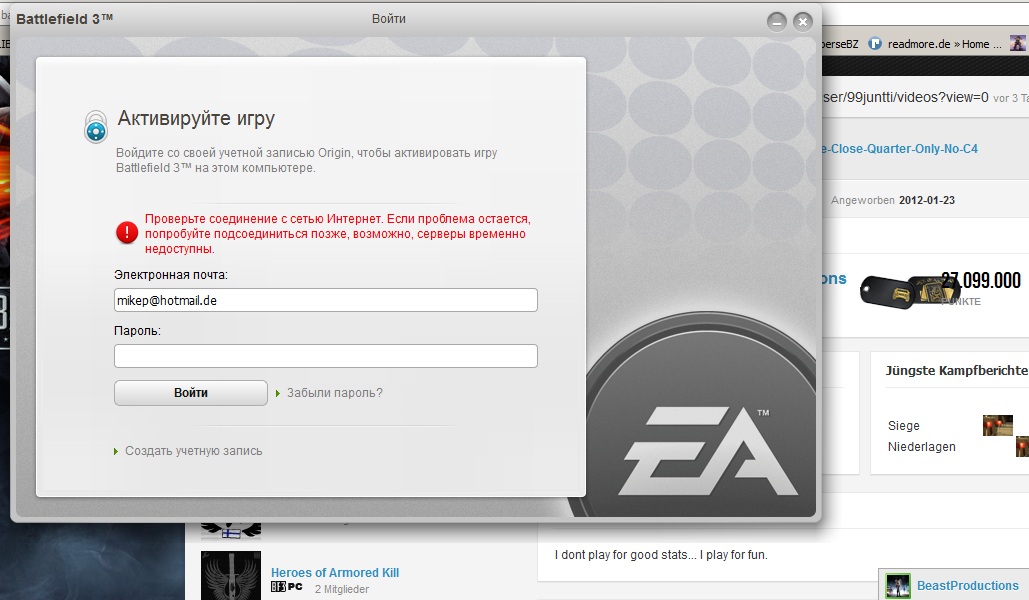Click readmore.de bookmark favicon icon
1029x600 pixels.
click(875, 44)
